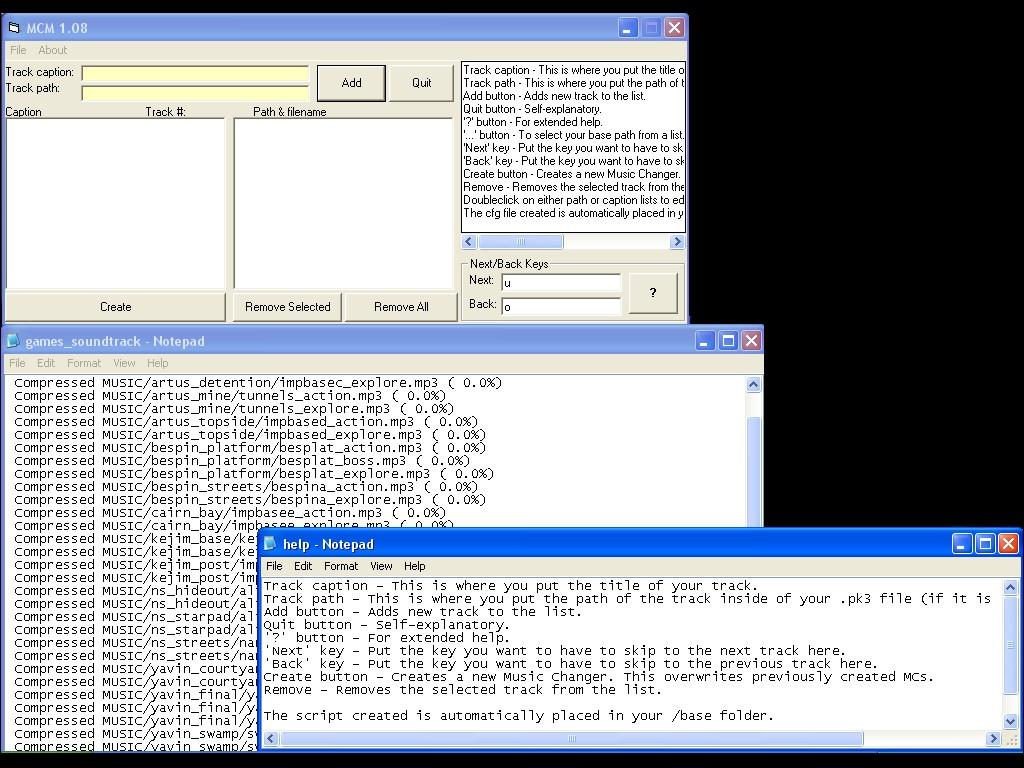
Task: Click the MCM title bar app icon
Action: [14, 28]
